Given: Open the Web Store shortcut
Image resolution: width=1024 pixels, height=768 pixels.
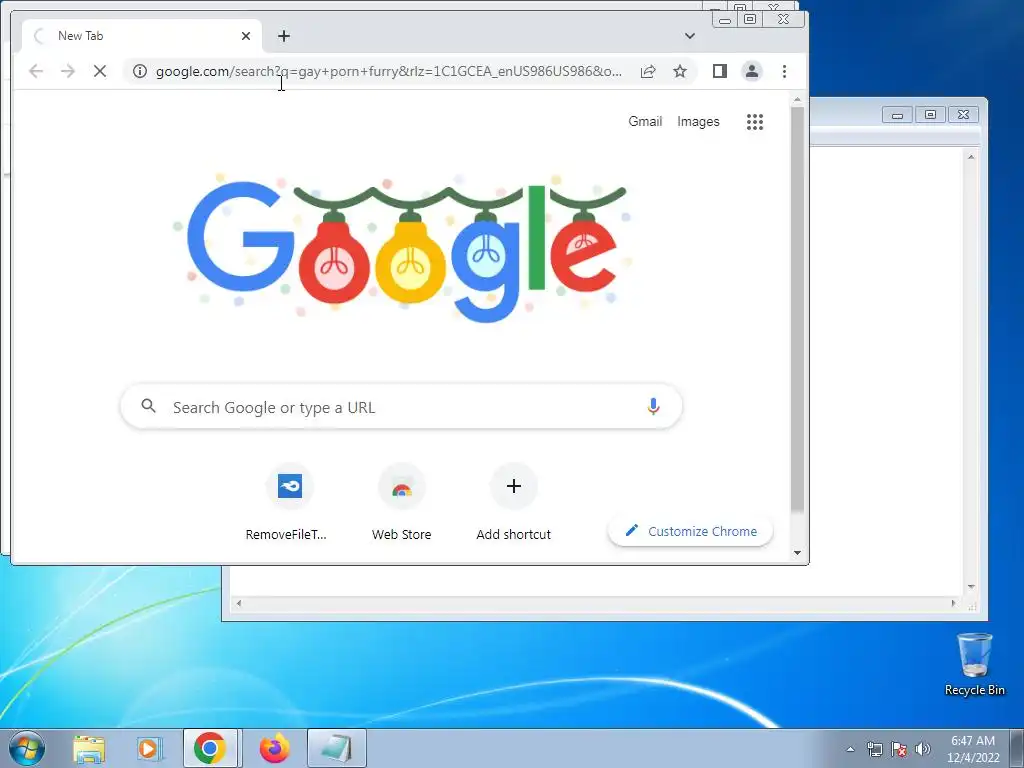Looking at the screenshot, I should (x=402, y=503).
